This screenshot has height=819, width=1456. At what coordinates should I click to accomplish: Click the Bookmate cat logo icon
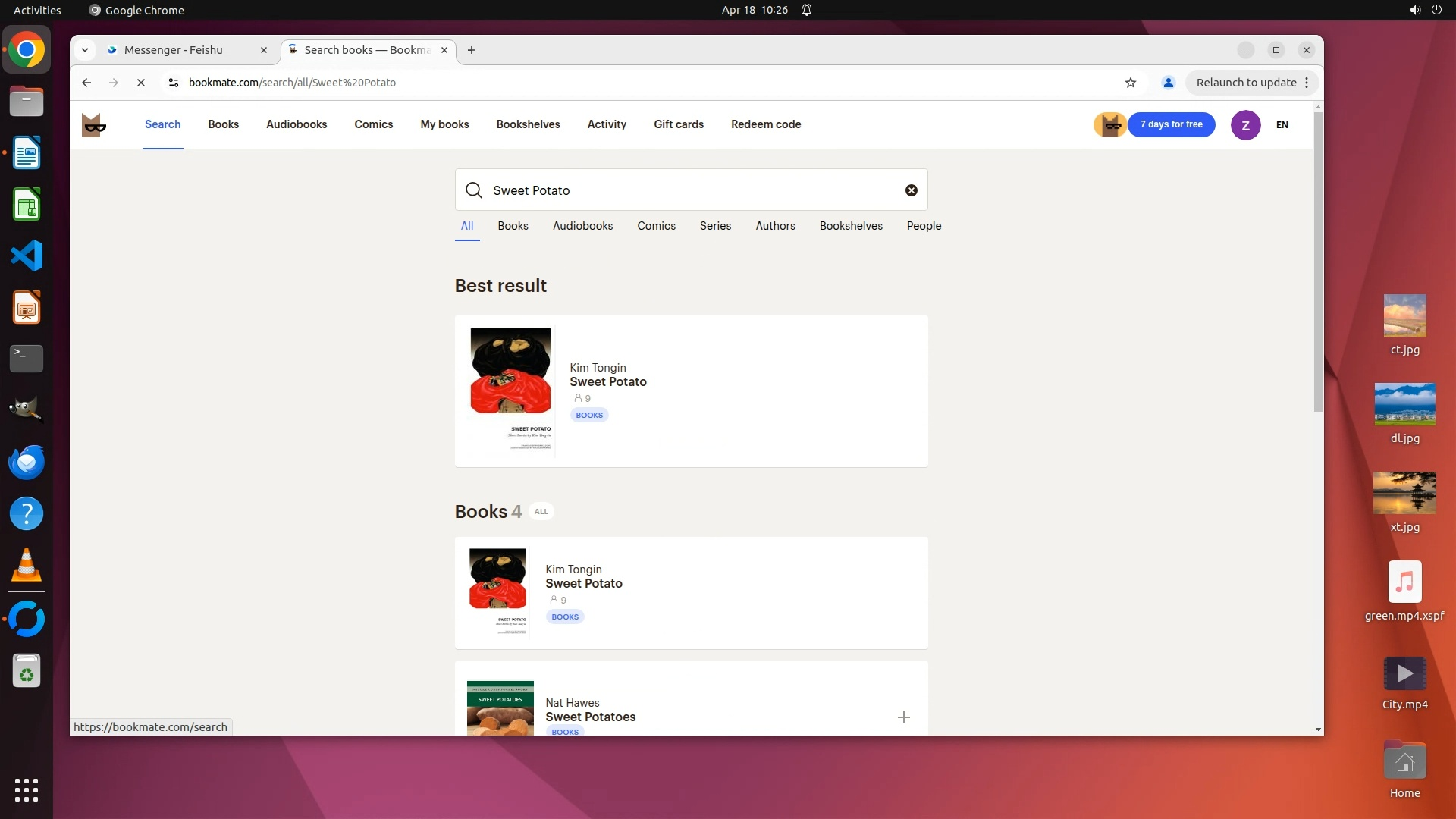coord(93,125)
